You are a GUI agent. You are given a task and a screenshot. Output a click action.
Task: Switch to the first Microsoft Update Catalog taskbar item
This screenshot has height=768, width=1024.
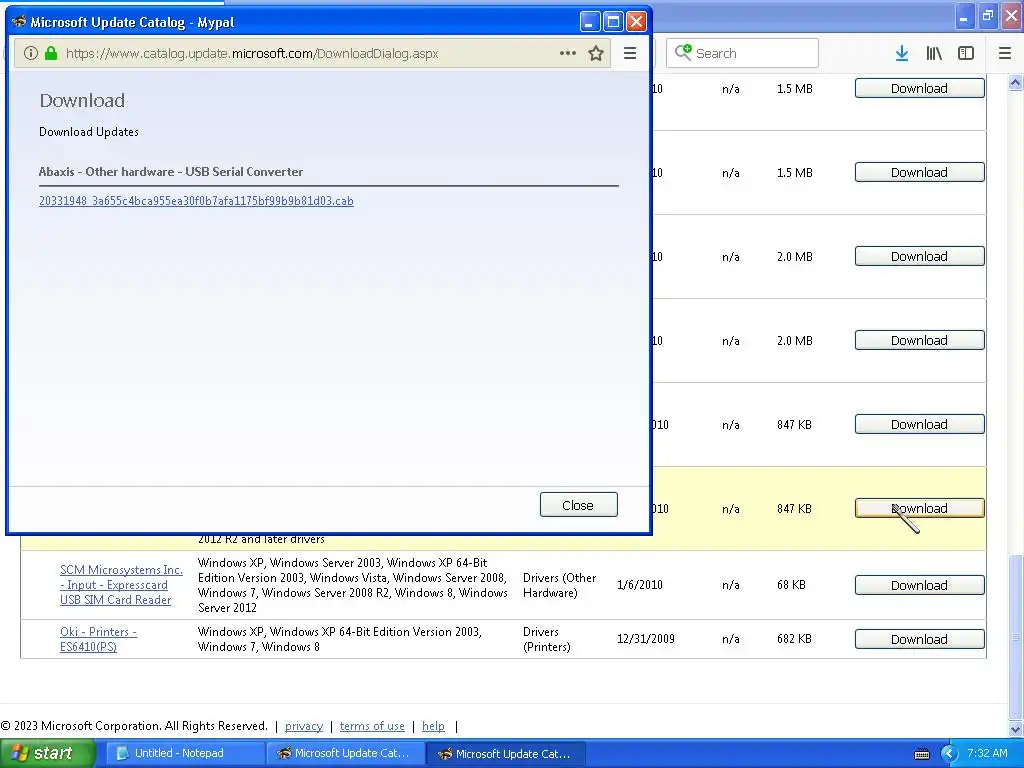[345, 753]
